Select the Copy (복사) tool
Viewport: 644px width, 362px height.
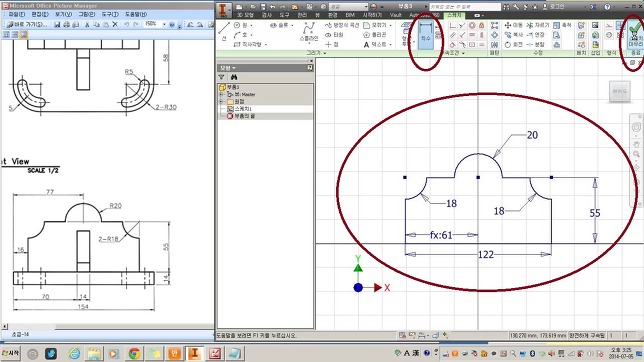tap(513, 35)
